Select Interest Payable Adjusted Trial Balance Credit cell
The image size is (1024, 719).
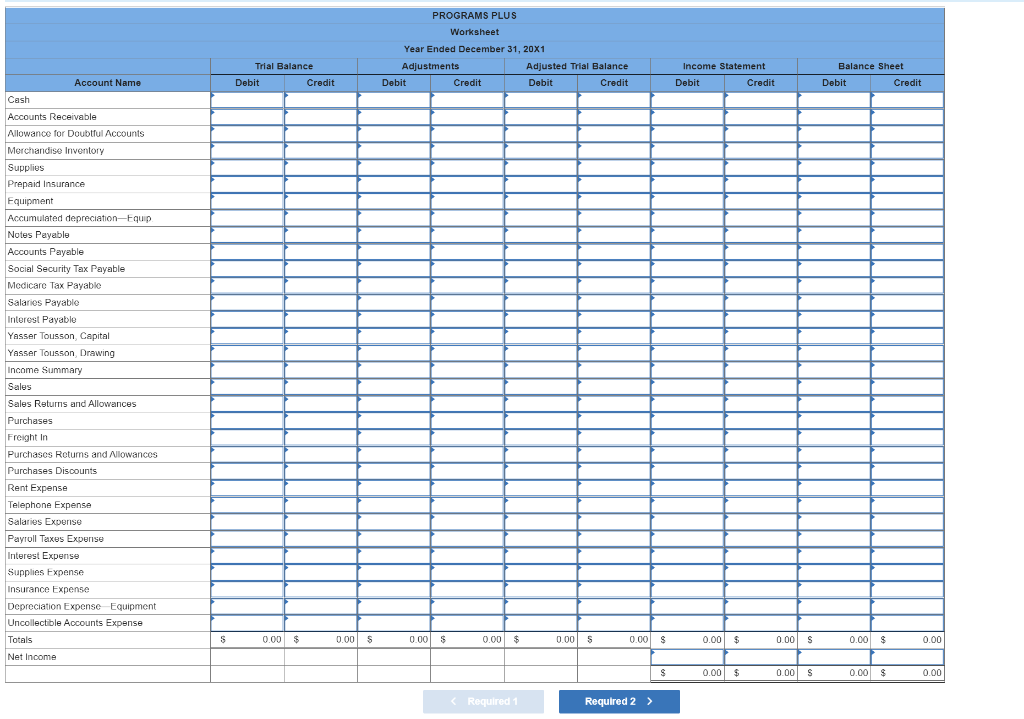tap(614, 319)
